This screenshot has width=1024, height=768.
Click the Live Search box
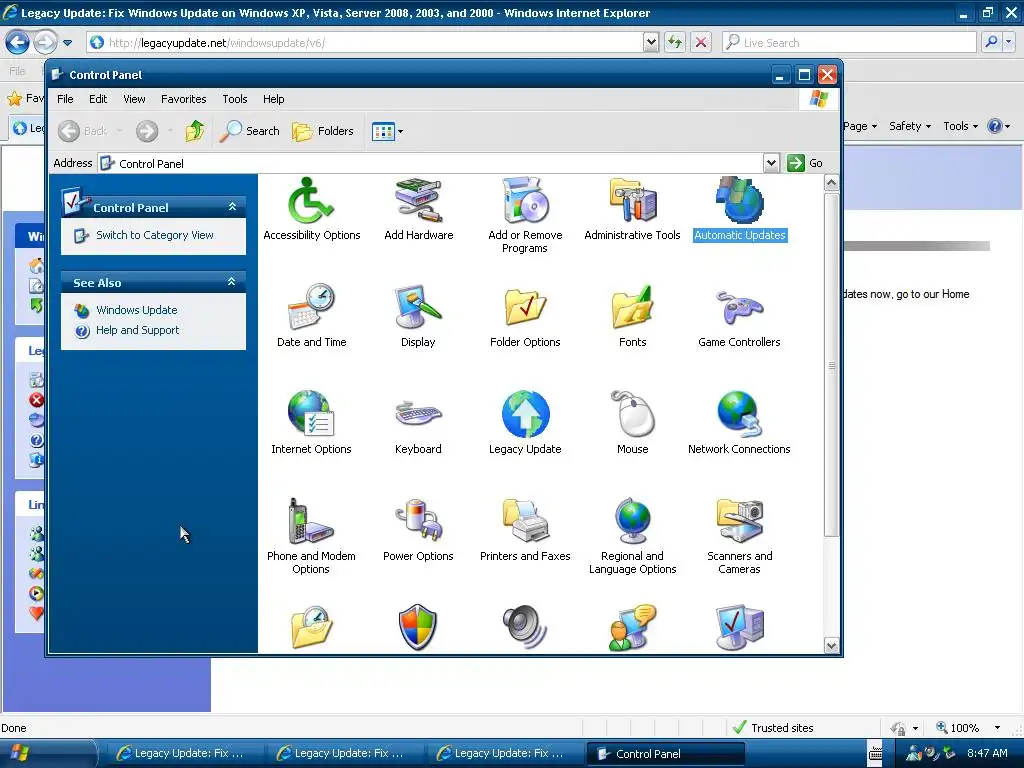coord(849,43)
